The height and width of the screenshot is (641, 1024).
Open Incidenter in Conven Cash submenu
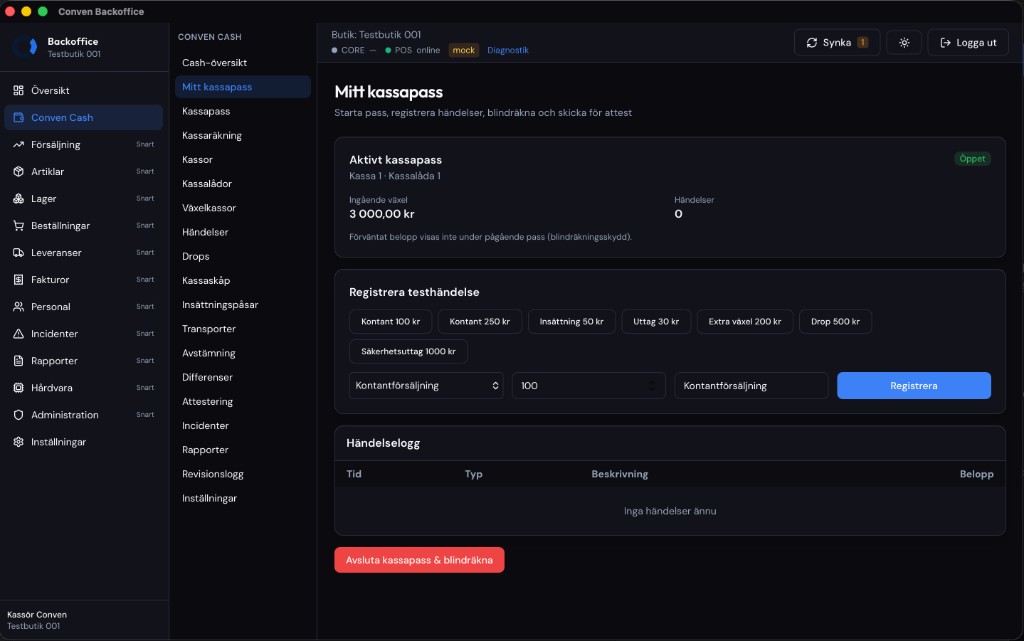pos(242,426)
